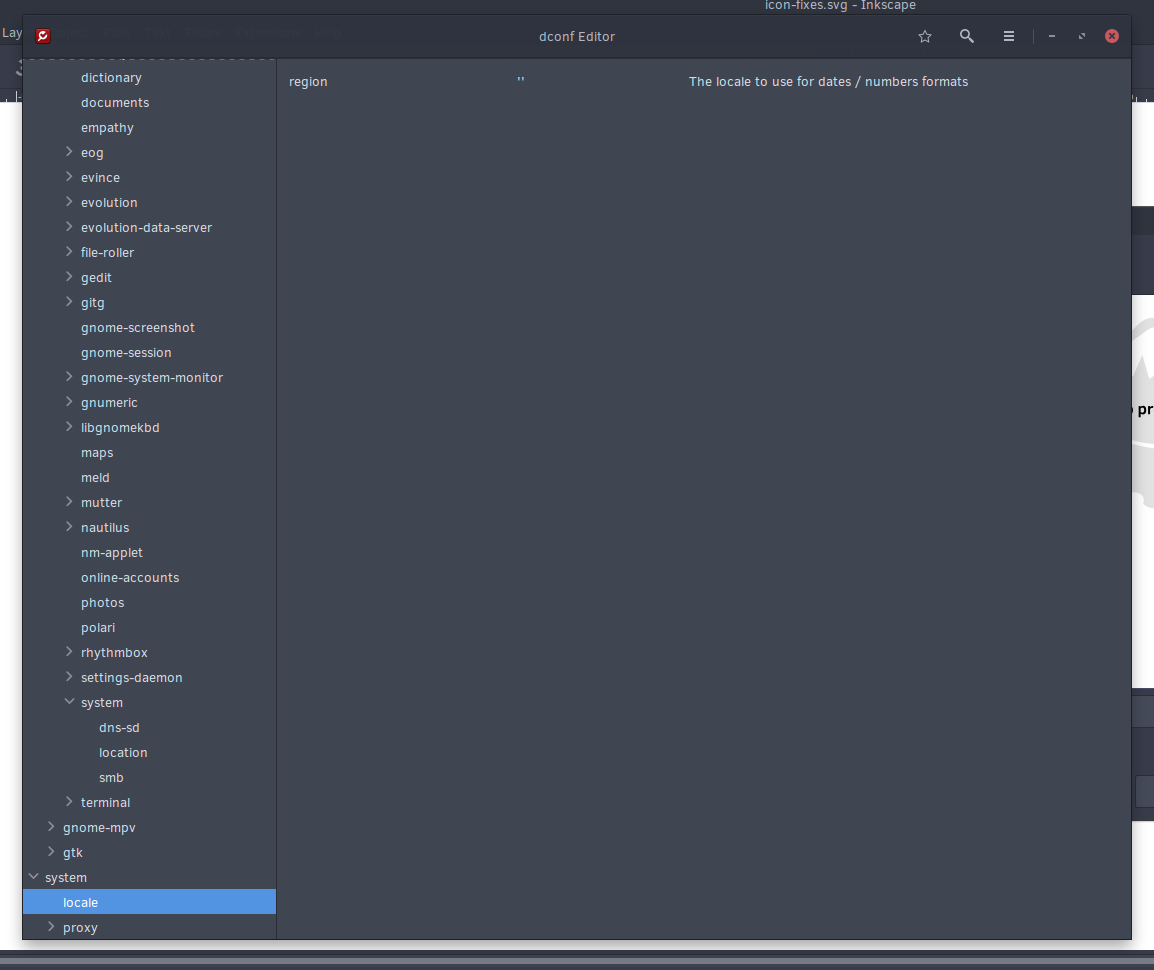Select the polari tree item
This screenshot has width=1154, height=970.
click(149, 628)
